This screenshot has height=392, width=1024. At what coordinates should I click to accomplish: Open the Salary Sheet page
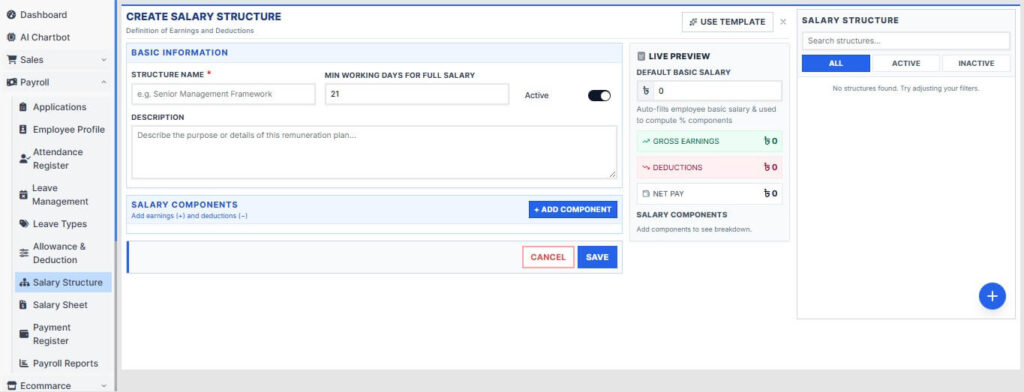(63, 305)
